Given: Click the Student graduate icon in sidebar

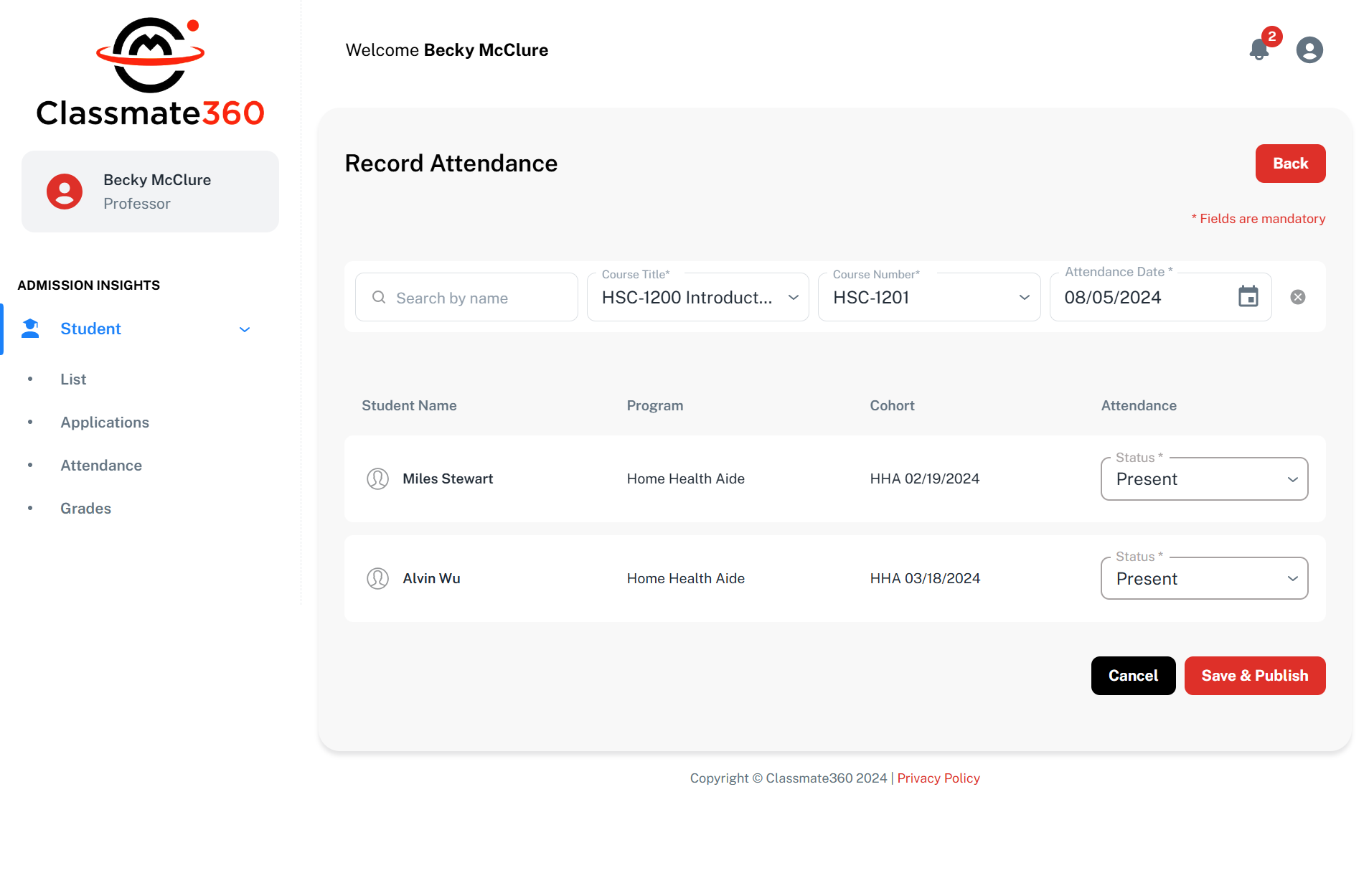Looking at the screenshot, I should [x=30, y=329].
